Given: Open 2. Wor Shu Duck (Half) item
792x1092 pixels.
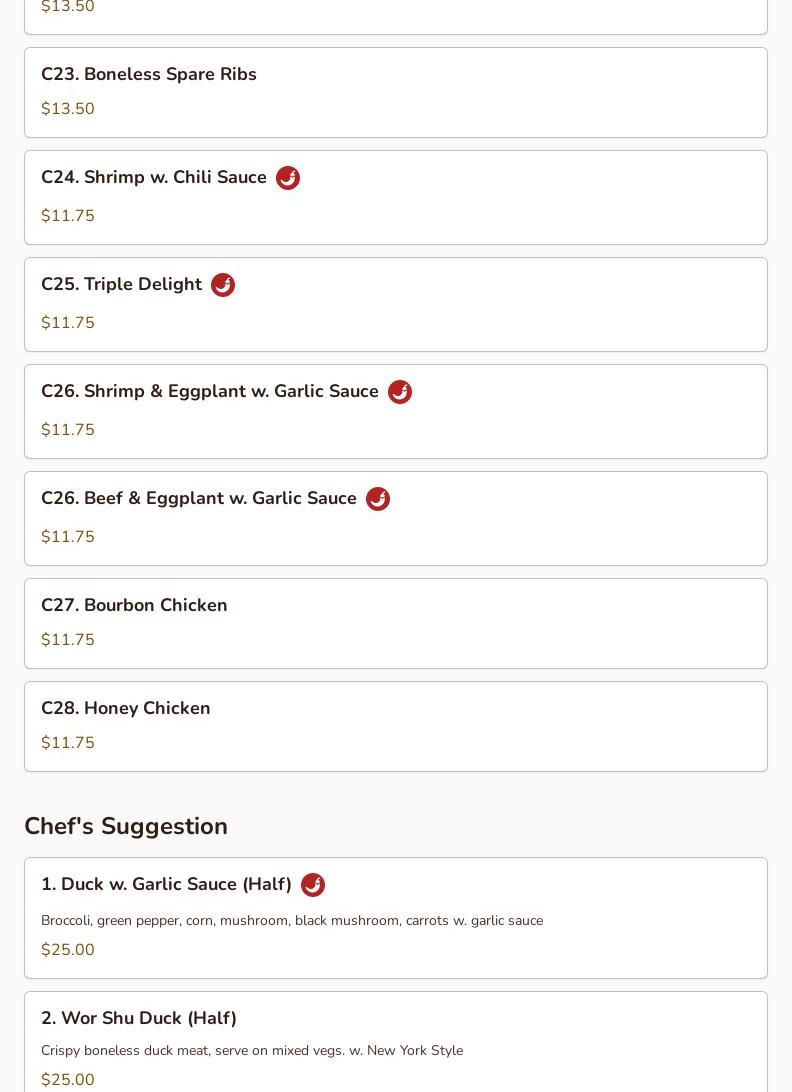Looking at the screenshot, I should pyautogui.click(x=396, y=1043).
